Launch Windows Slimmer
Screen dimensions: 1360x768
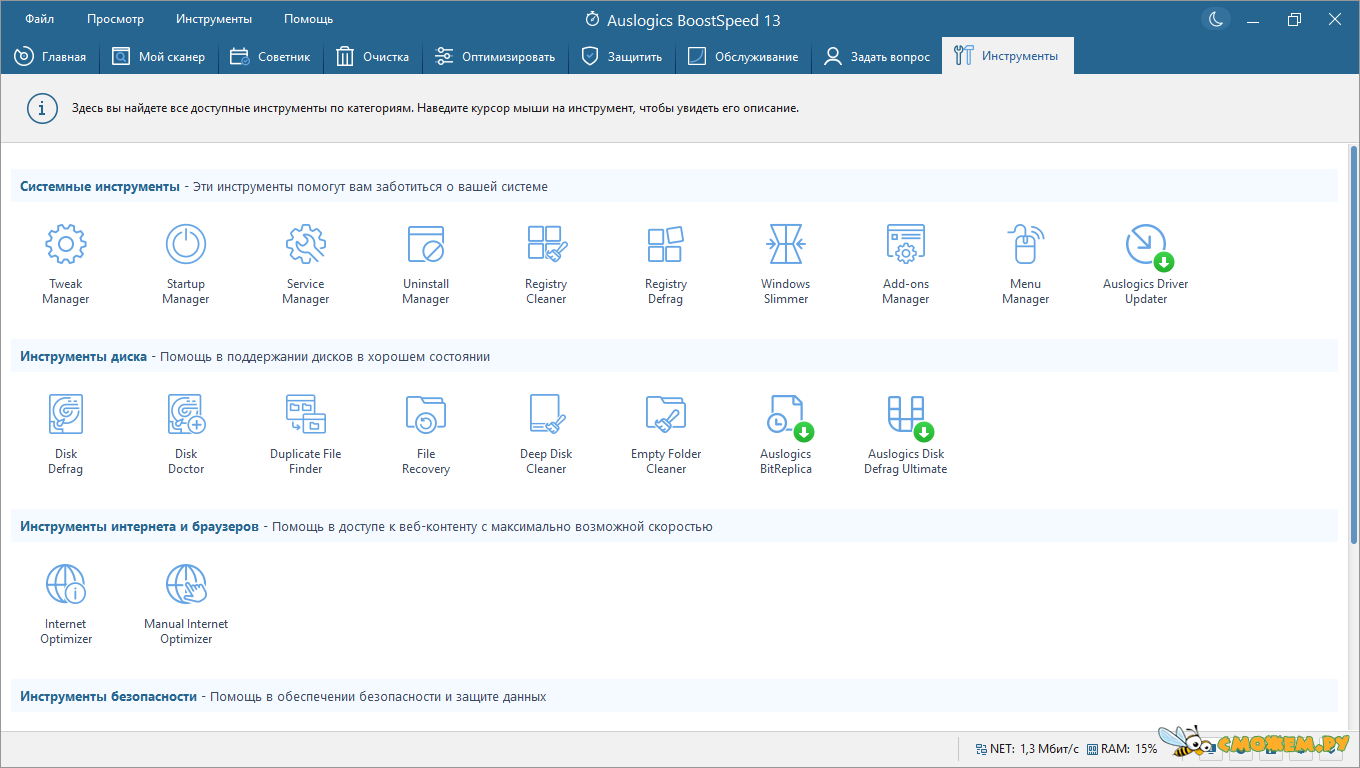(x=786, y=264)
